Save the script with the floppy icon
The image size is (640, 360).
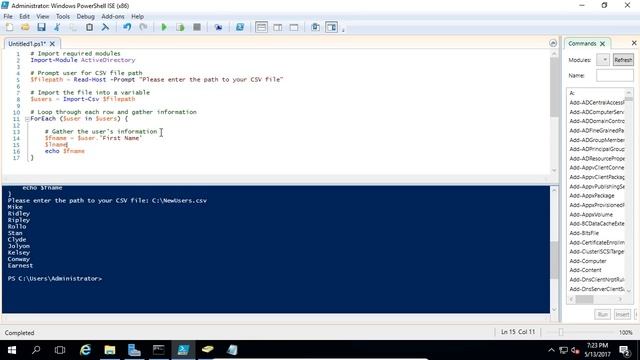(41, 27)
